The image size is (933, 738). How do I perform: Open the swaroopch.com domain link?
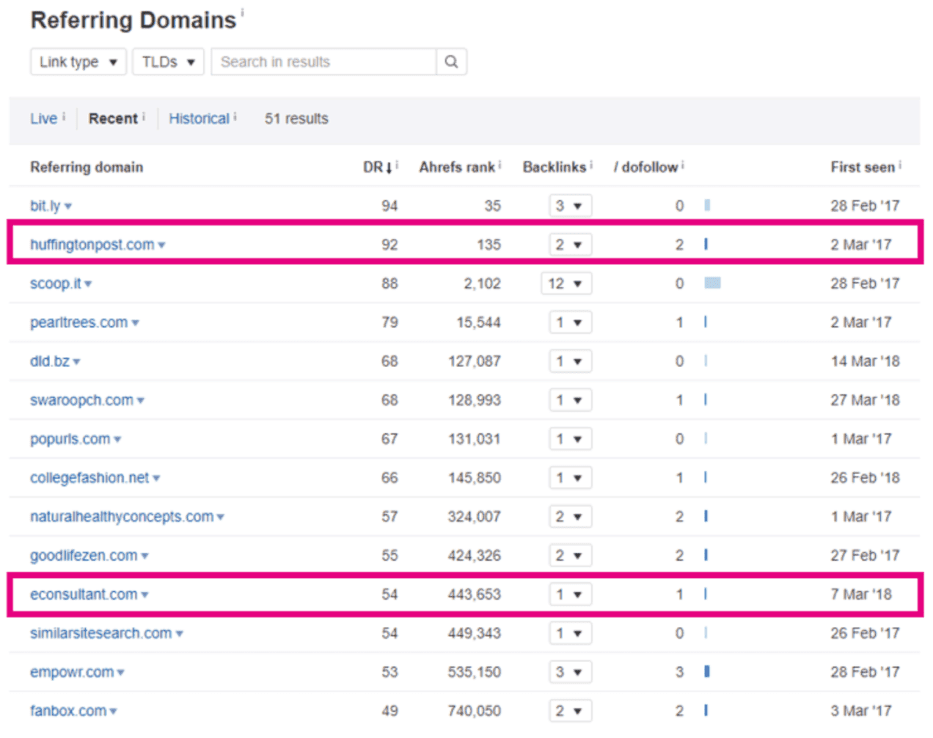tap(82, 400)
